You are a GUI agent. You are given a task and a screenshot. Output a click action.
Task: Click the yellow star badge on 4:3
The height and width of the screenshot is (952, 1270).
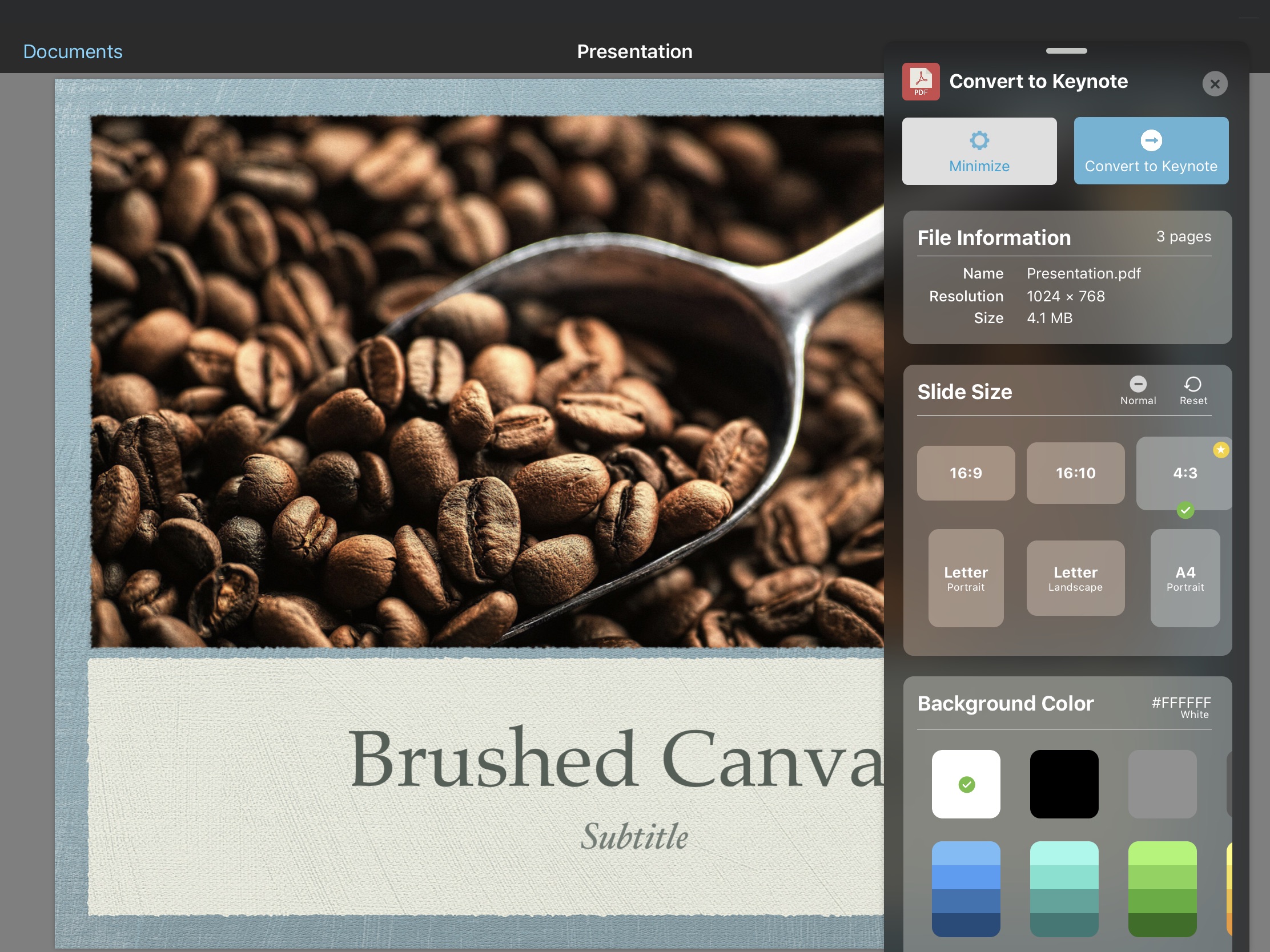[x=1220, y=450]
